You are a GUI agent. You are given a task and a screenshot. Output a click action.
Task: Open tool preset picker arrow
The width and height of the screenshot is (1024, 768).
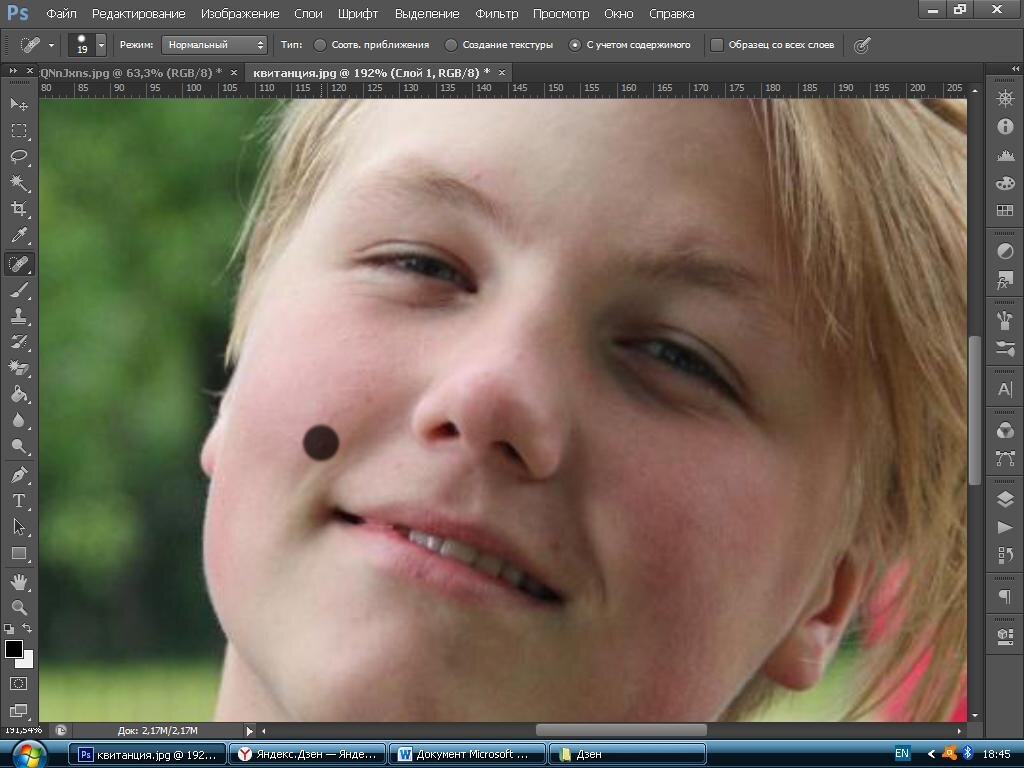(x=52, y=45)
